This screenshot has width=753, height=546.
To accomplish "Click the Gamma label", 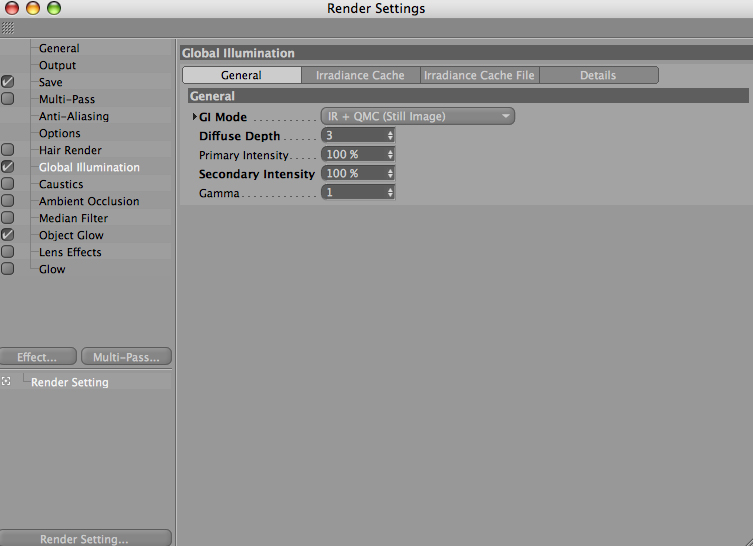I will click(219, 193).
